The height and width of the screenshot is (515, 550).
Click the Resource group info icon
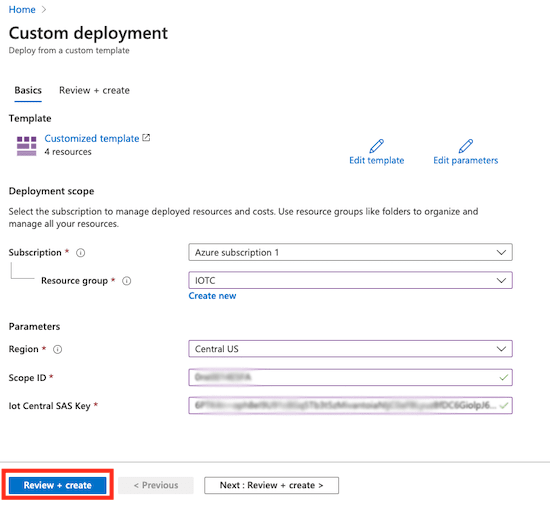coord(127,281)
